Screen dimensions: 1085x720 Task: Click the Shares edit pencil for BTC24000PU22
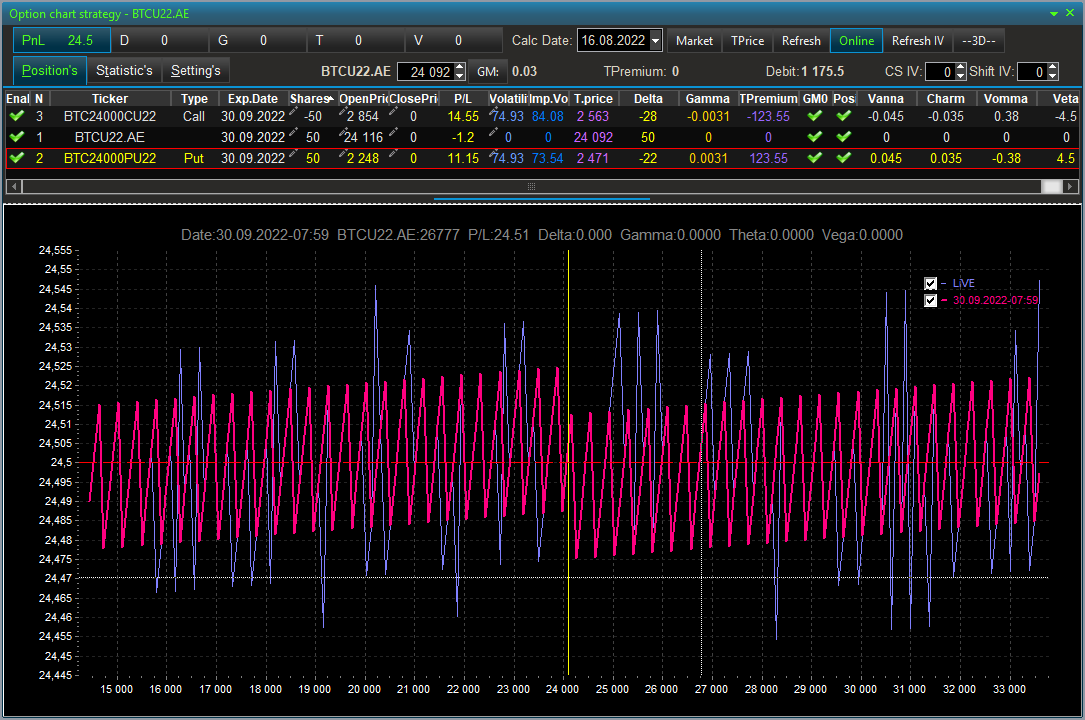(293, 153)
